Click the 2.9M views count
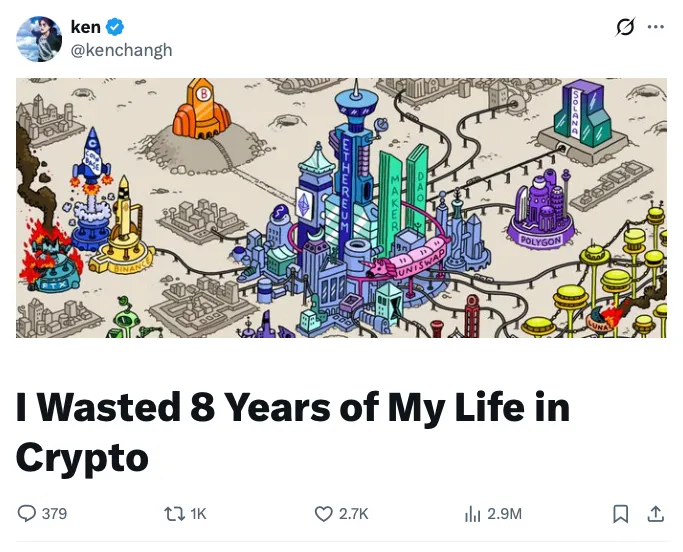The width and height of the screenshot is (683, 552). pos(504,514)
